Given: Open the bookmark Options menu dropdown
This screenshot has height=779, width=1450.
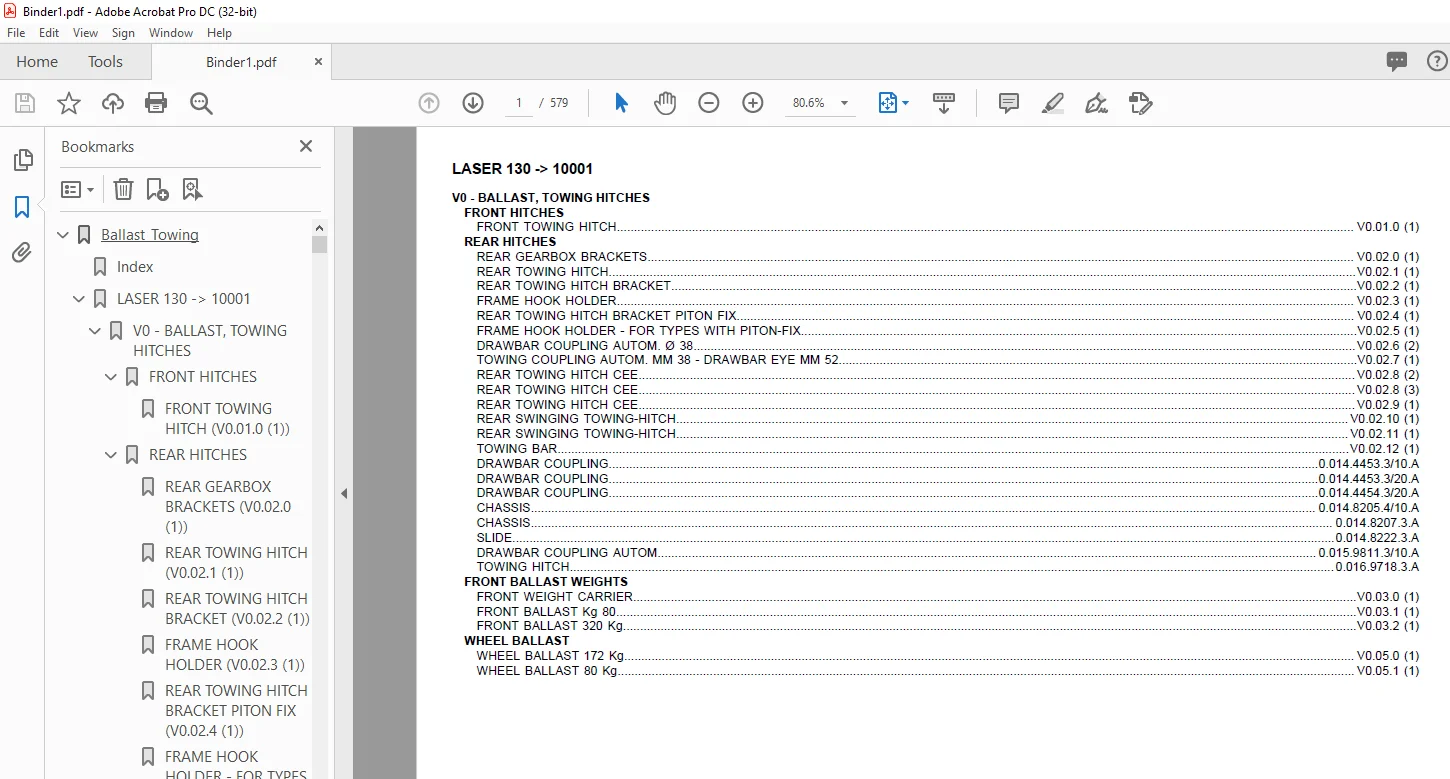Looking at the screenshot, I should coord(77,189).
